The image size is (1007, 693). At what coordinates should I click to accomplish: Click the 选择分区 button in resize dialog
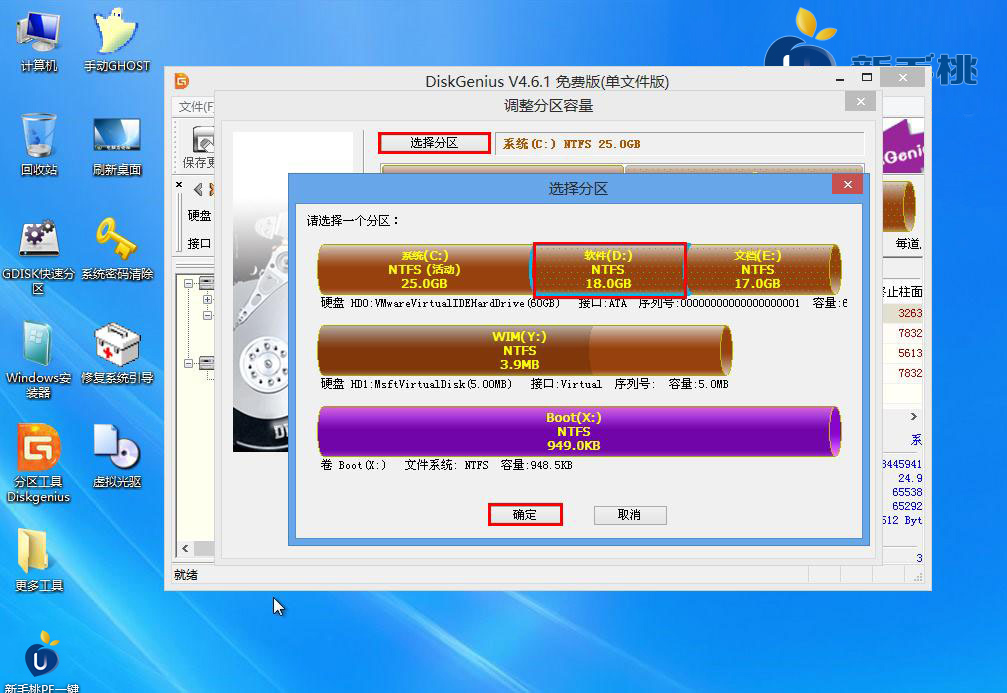pos(435,143)
